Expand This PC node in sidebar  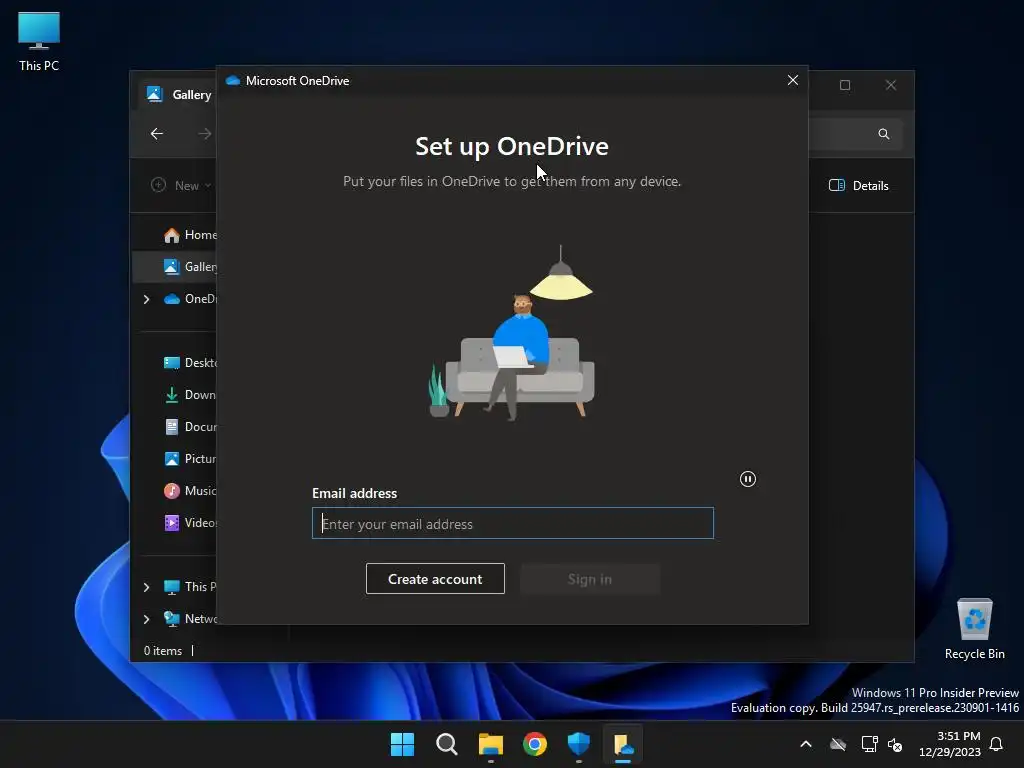[x=146, y=587]
